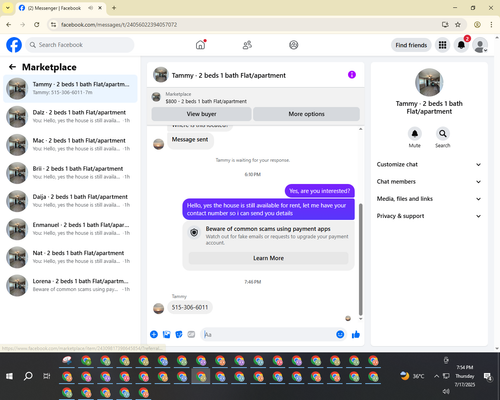Image resolution: width=500 pixels, height=400 pixels.
Task: Go back with the browser back arrow
Action: pos(9,25)
